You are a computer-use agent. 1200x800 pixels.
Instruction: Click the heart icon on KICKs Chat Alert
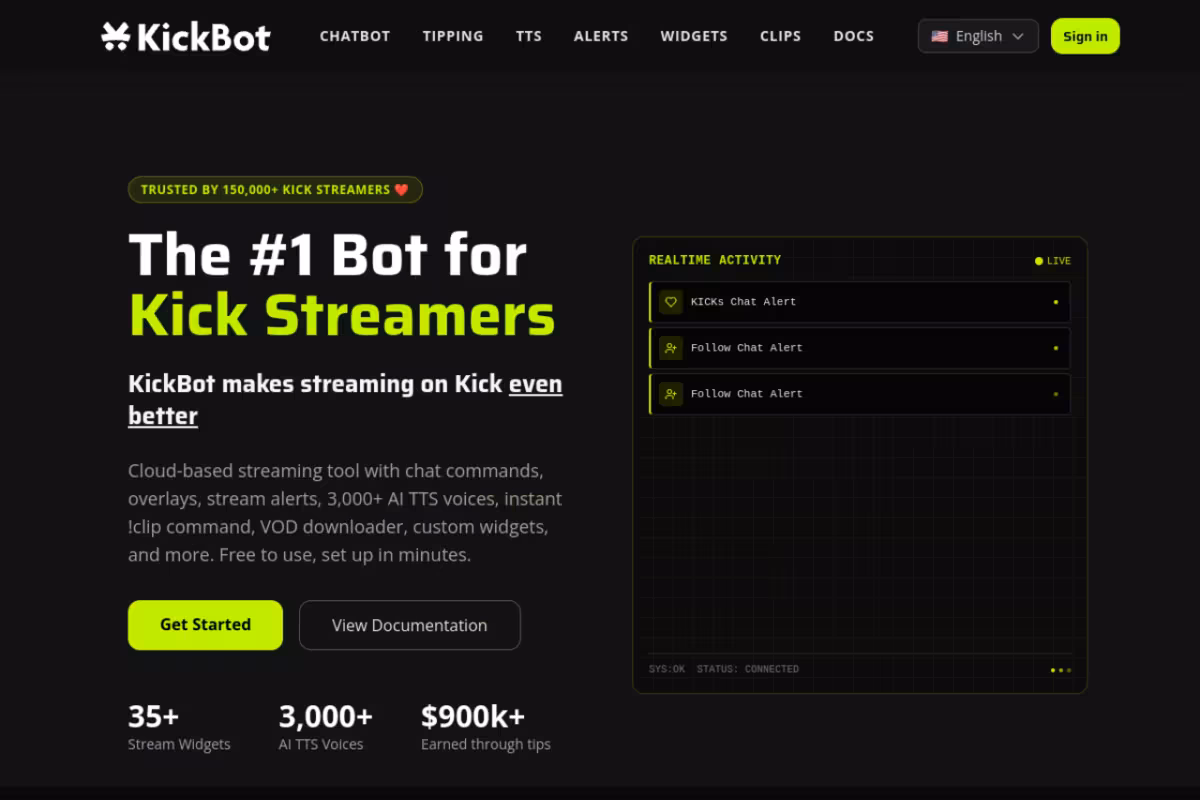(671, 302)
